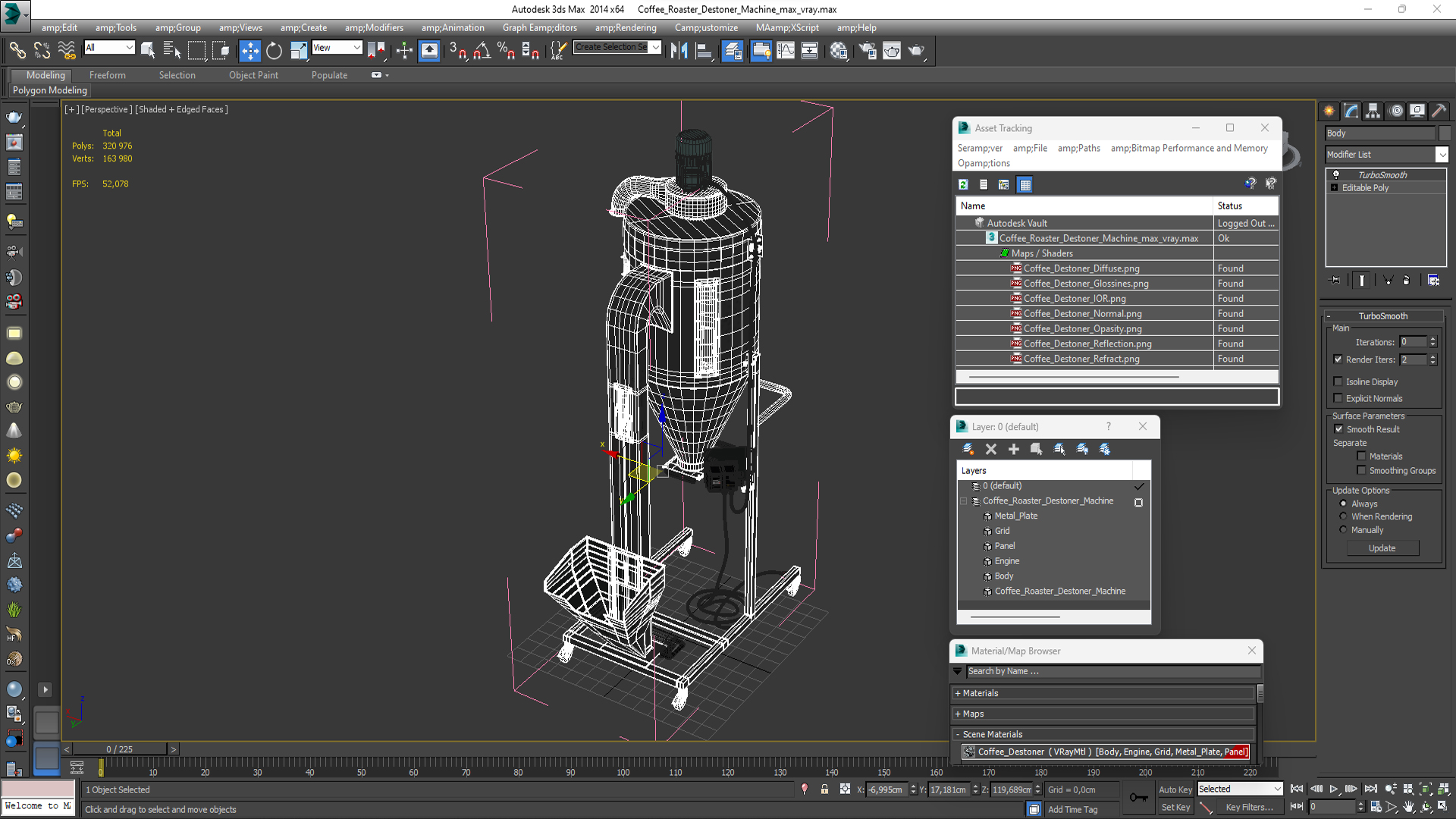The image size is (1456, 819).
Task: Click the Auto Key button
Action: pyautogui.click(x=1175, y=789)
